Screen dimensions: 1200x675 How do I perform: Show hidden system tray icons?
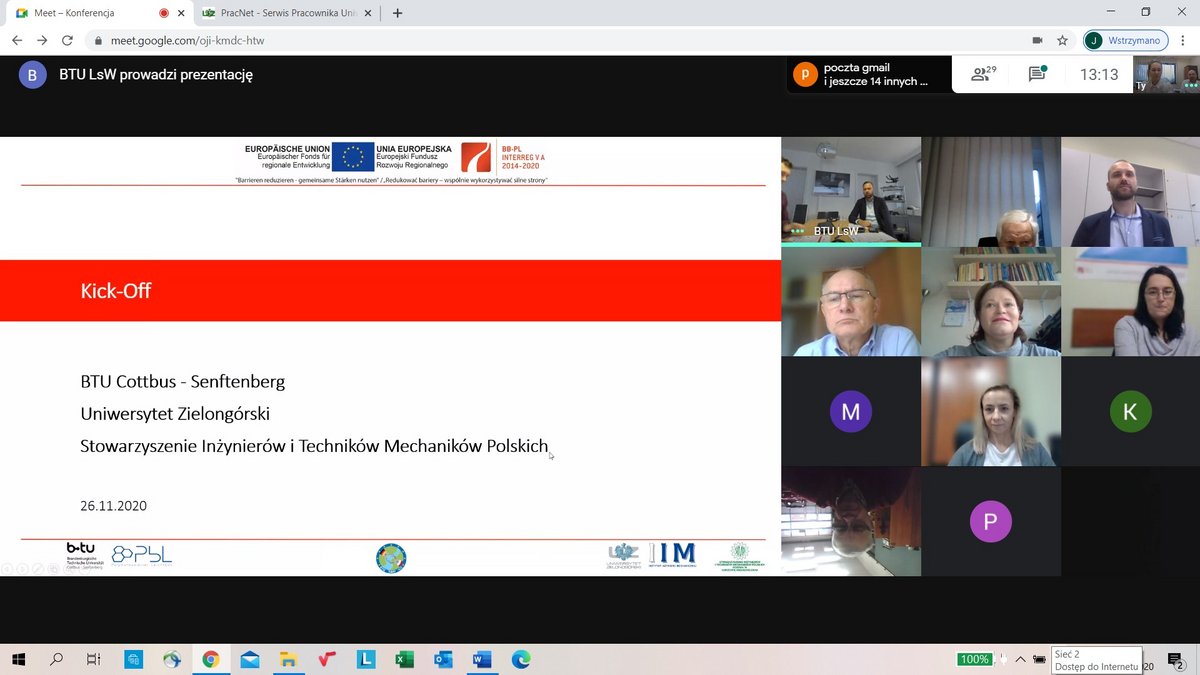pyautogui.click(x=1020, y=659)
